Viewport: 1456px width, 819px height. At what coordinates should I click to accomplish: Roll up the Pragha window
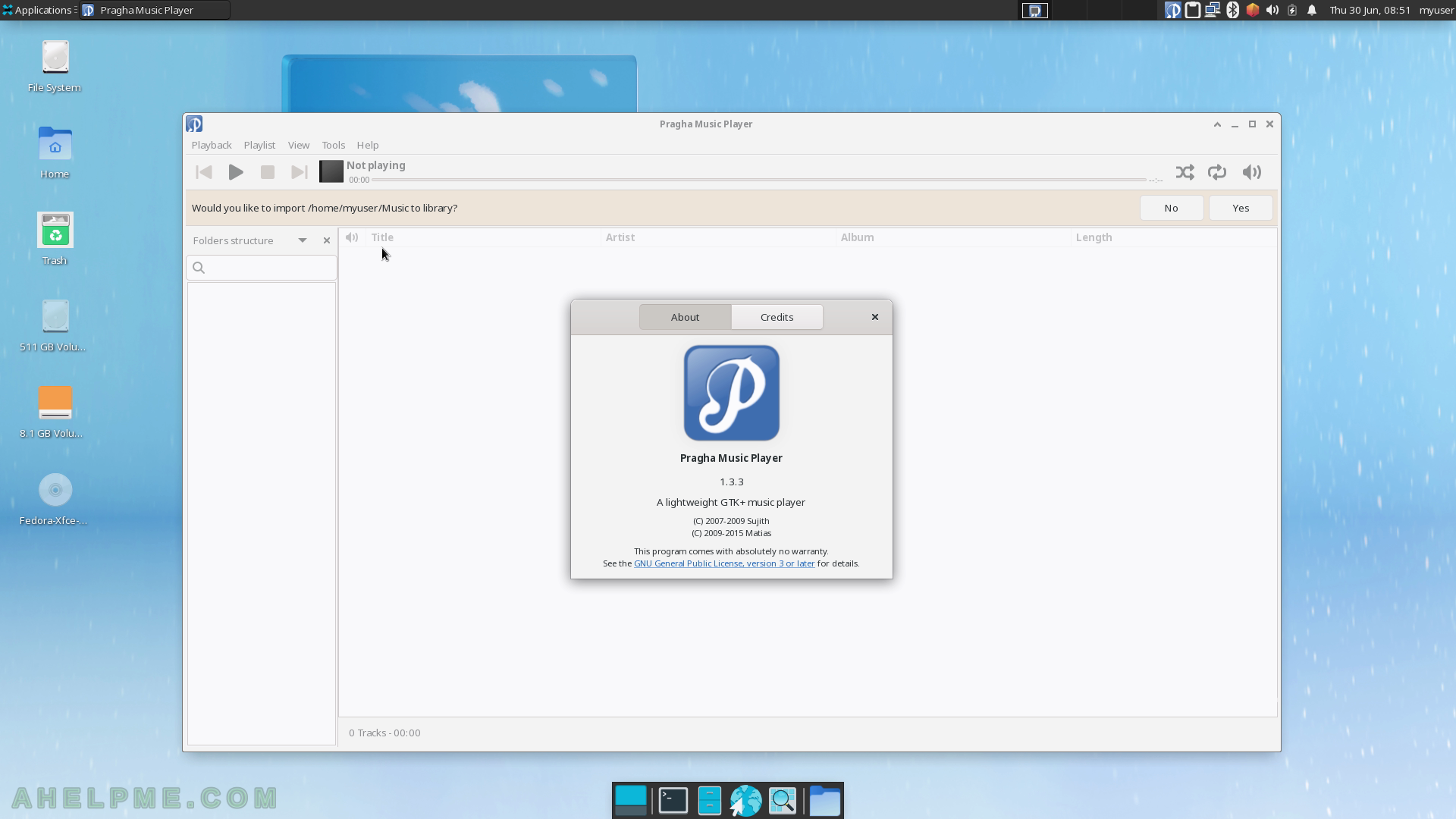(x=1217, y=124)
